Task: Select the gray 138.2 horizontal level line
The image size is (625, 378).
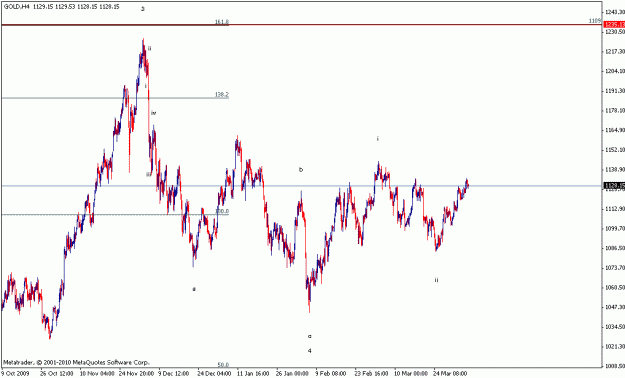Action: click(x=115, y=98)
